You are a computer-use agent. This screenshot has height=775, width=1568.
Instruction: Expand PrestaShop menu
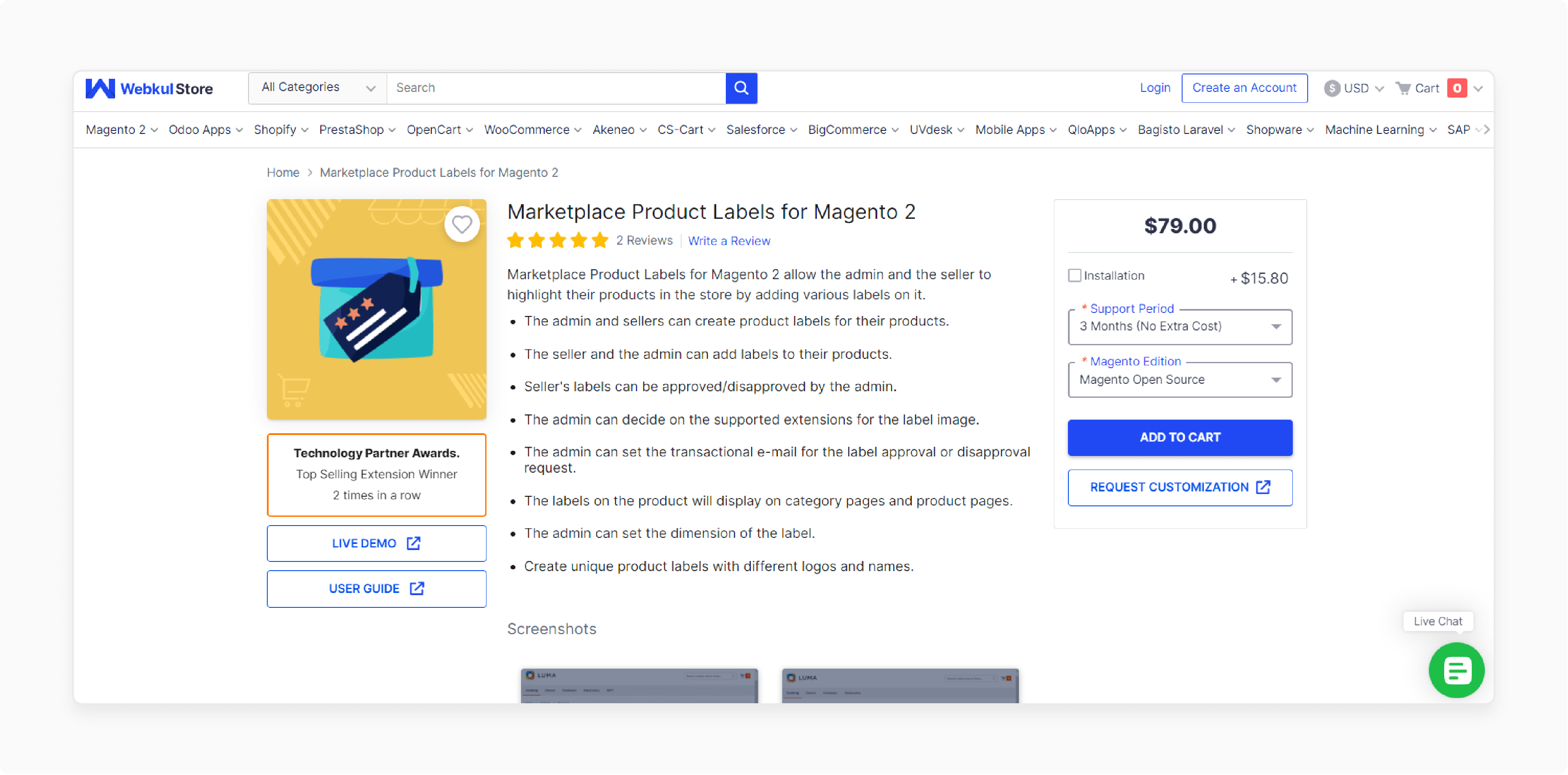click(357, 130)
